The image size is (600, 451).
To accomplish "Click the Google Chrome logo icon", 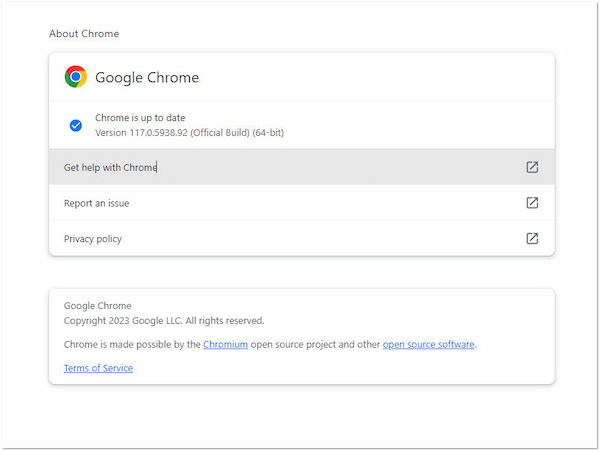I will [x=76, y=77].
